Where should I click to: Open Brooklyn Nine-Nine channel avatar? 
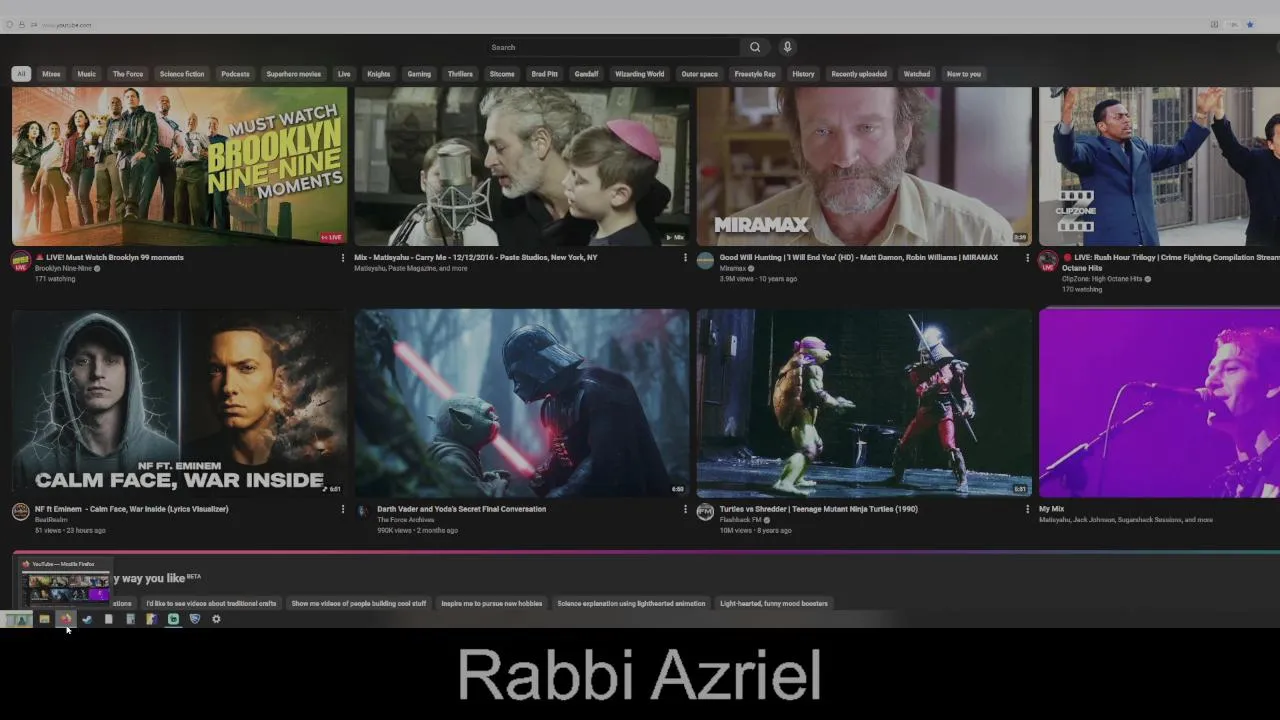click(20, 261)
